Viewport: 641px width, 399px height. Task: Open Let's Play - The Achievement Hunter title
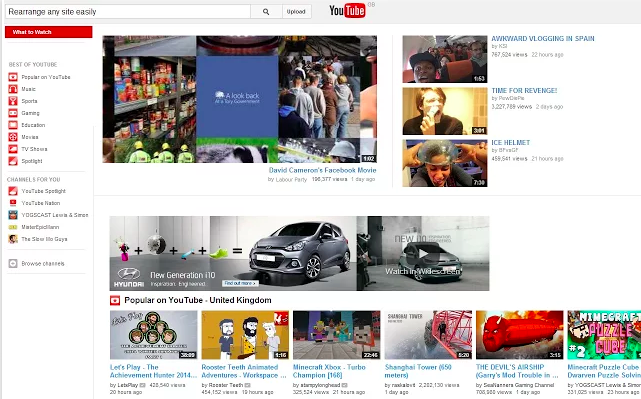point(153,371)
